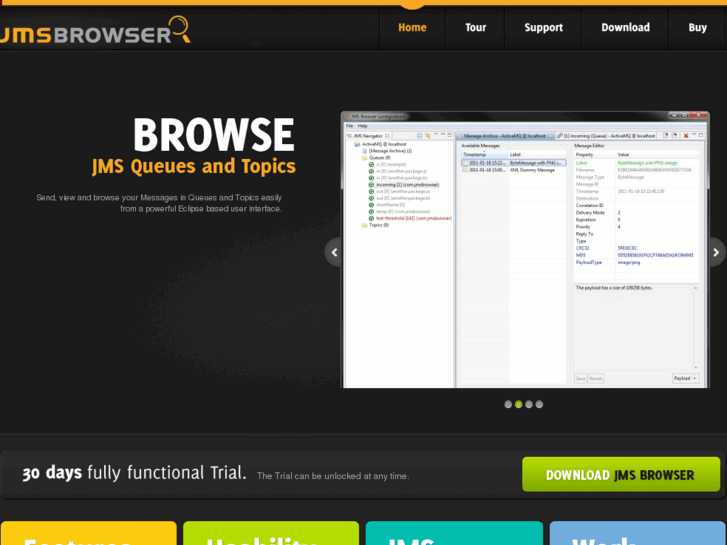Select the fourth carousel dot
This screenshot has width=727, height=545.
(x=539, y=404)
